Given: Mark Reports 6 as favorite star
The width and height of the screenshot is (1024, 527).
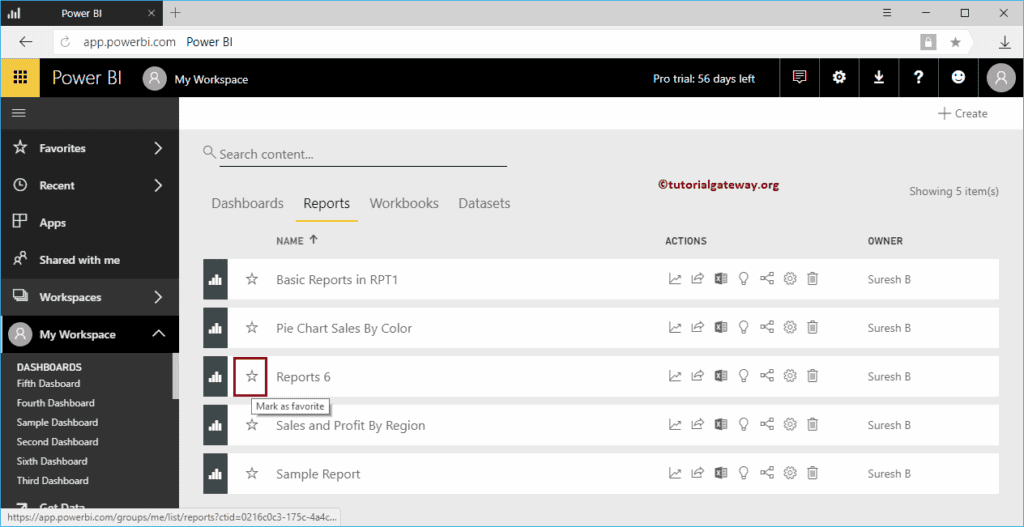Looking at the screenshot, I should (252, 376).
